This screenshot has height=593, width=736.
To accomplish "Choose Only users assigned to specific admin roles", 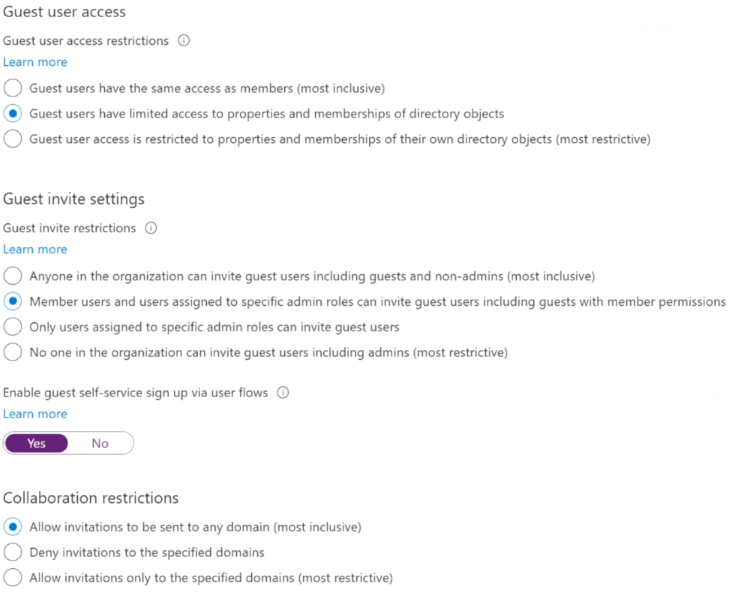I will point(13,327).
